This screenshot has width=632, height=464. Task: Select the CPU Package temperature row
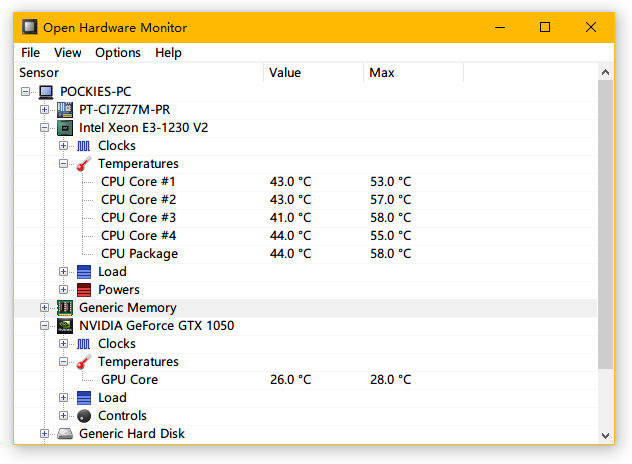pyautogui.click(x=306, y=254)
